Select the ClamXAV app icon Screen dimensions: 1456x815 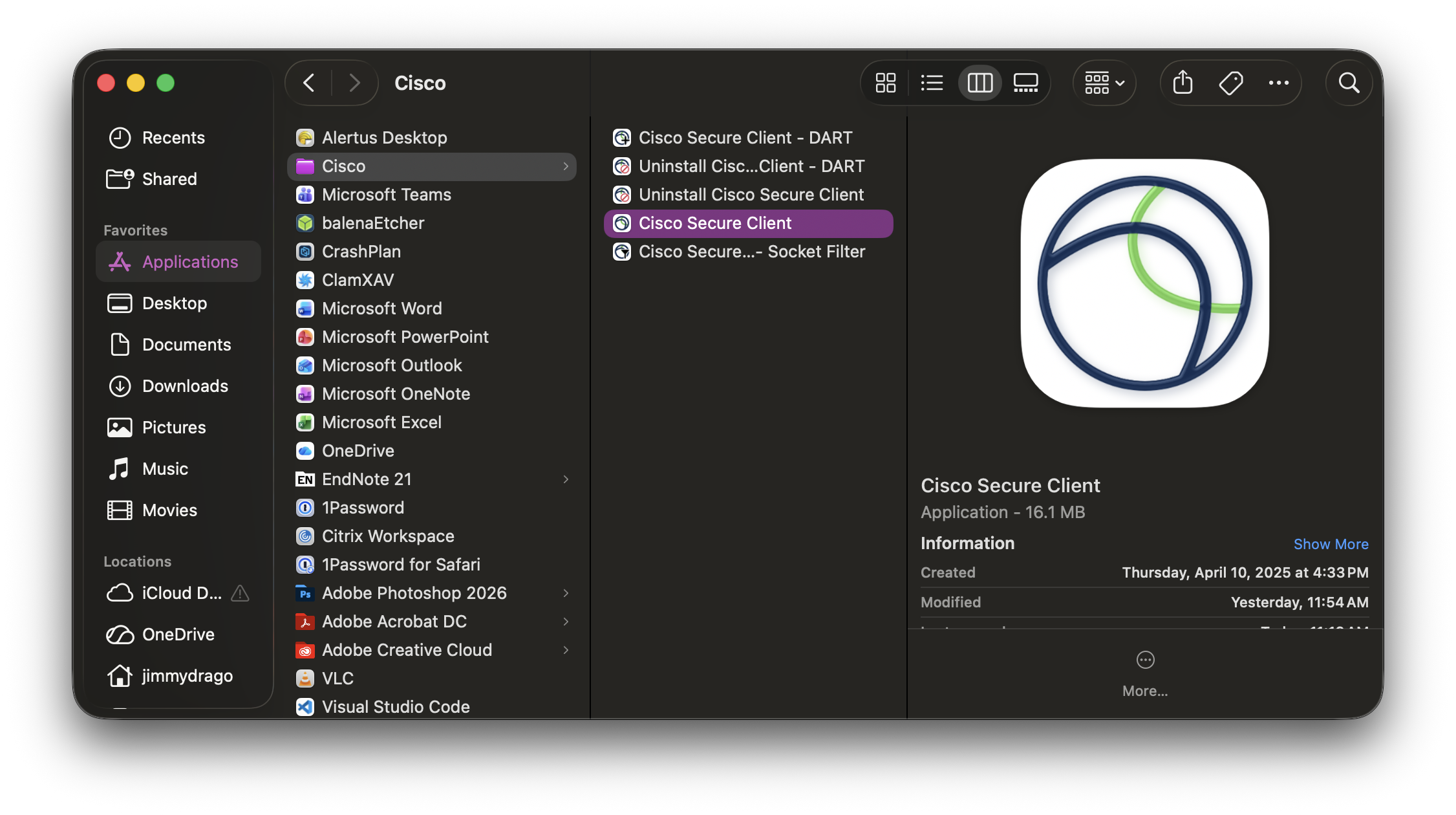[305, 280]
